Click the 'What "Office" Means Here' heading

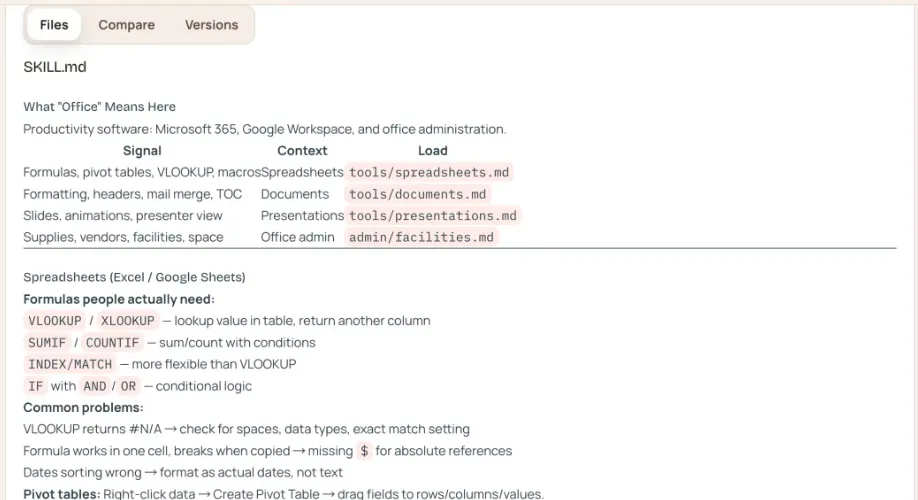[99, 107]
